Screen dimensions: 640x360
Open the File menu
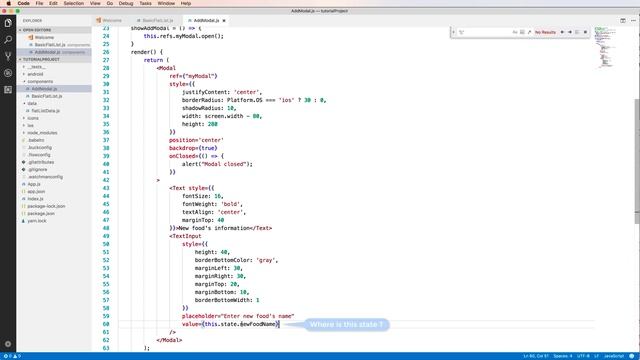click(x=39, y=3)
